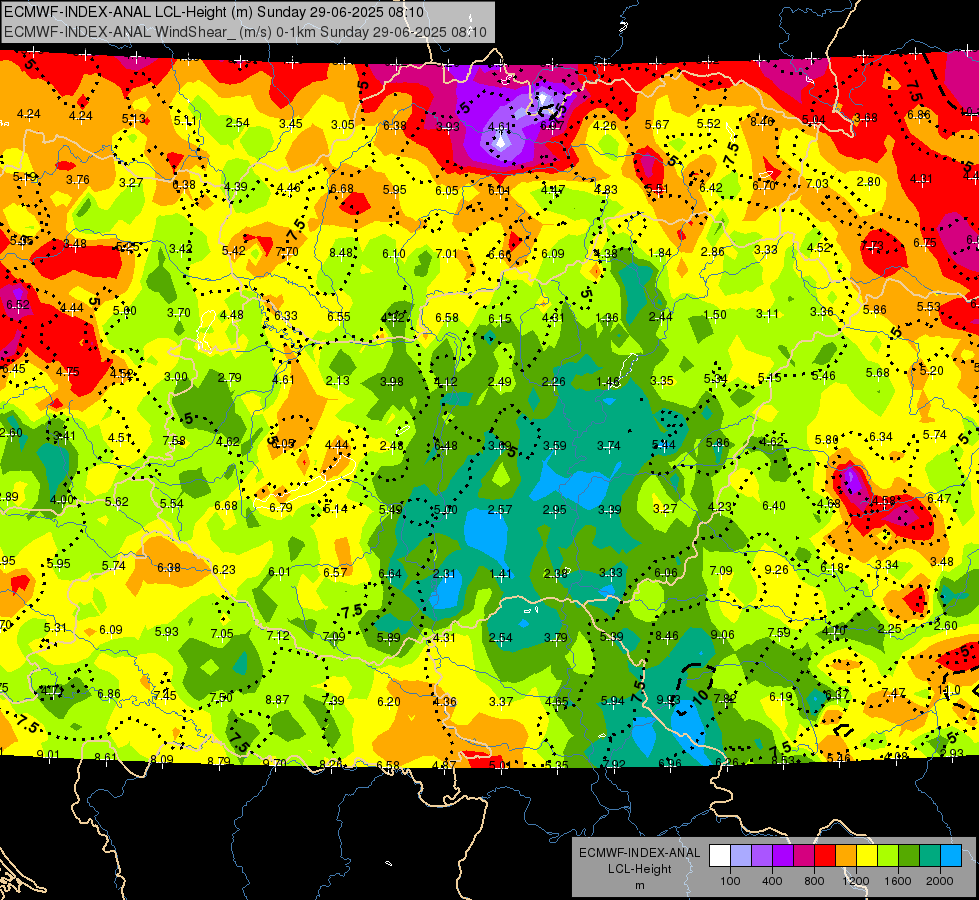The width and height of the screenshot is (979, 900).
Task: Click the wind shear value 11.0
Action: pos(948,690)
